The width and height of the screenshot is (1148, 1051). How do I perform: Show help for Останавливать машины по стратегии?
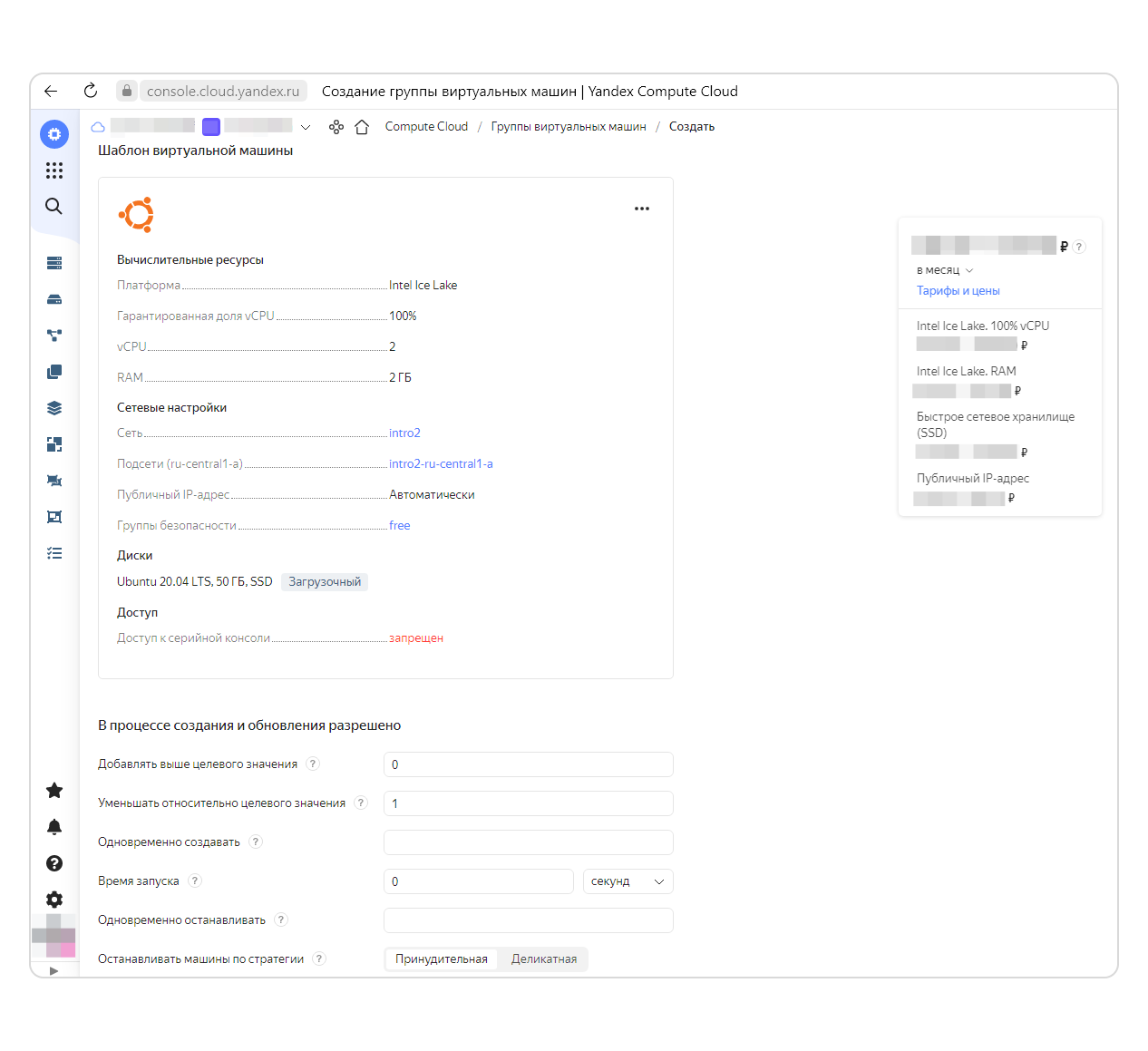319,959
